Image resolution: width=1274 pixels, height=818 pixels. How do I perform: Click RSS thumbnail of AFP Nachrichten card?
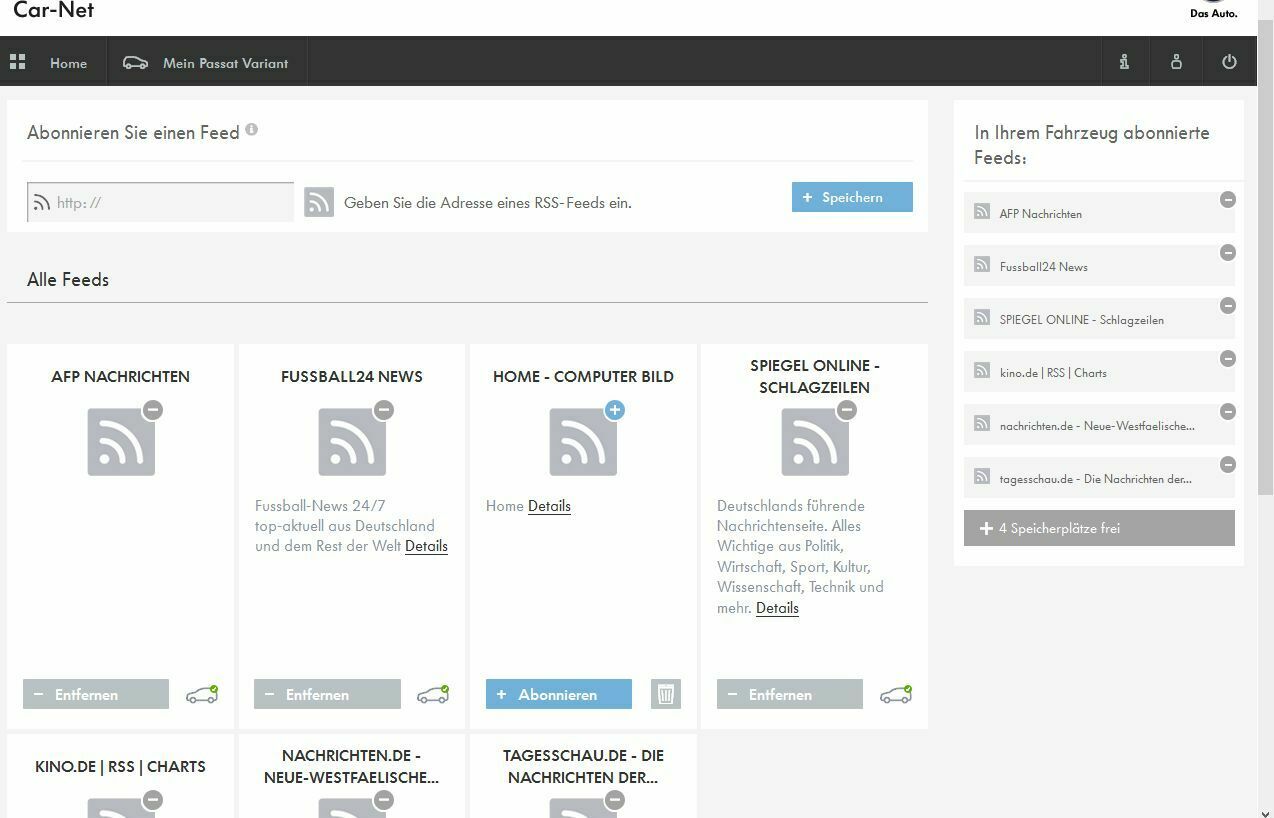coord(121,442)
